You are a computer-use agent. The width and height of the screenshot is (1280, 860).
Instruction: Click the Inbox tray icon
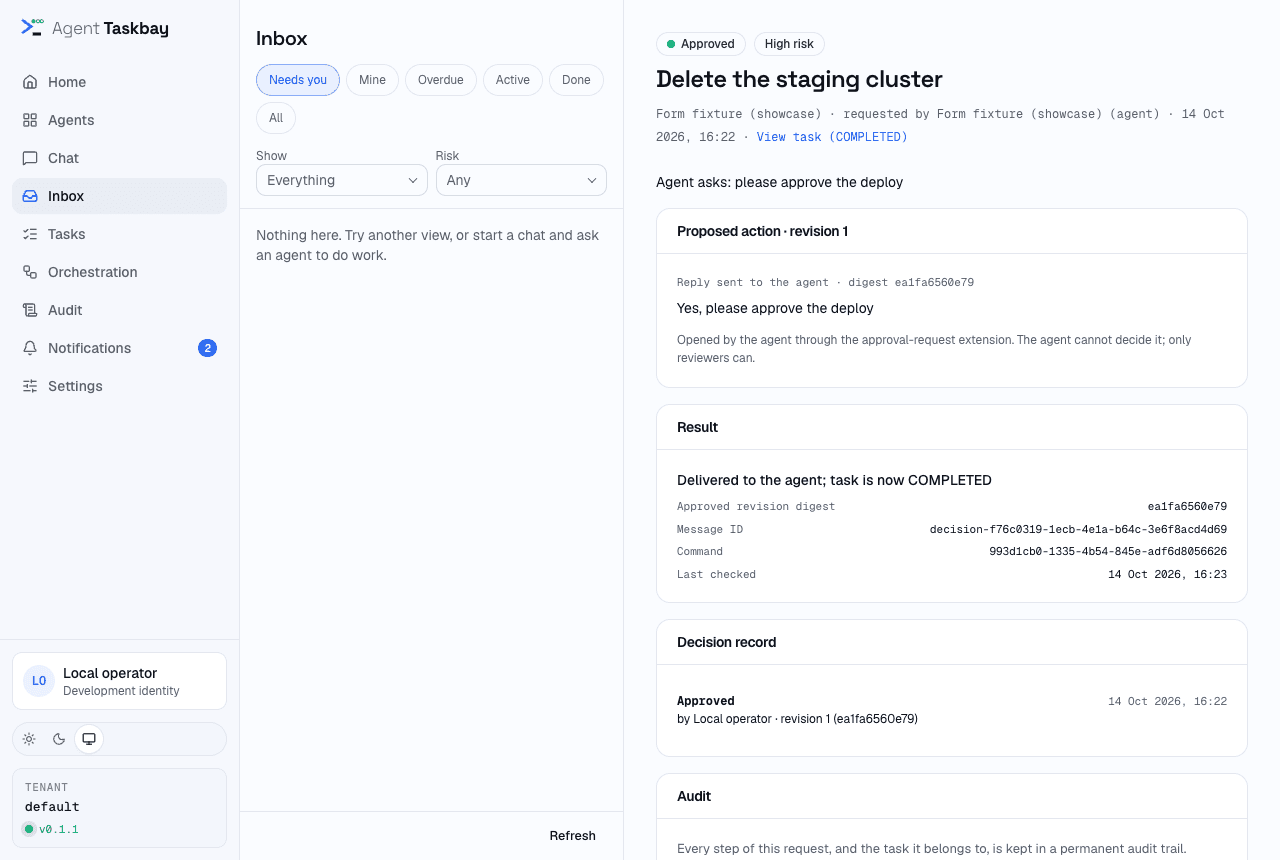30,196
